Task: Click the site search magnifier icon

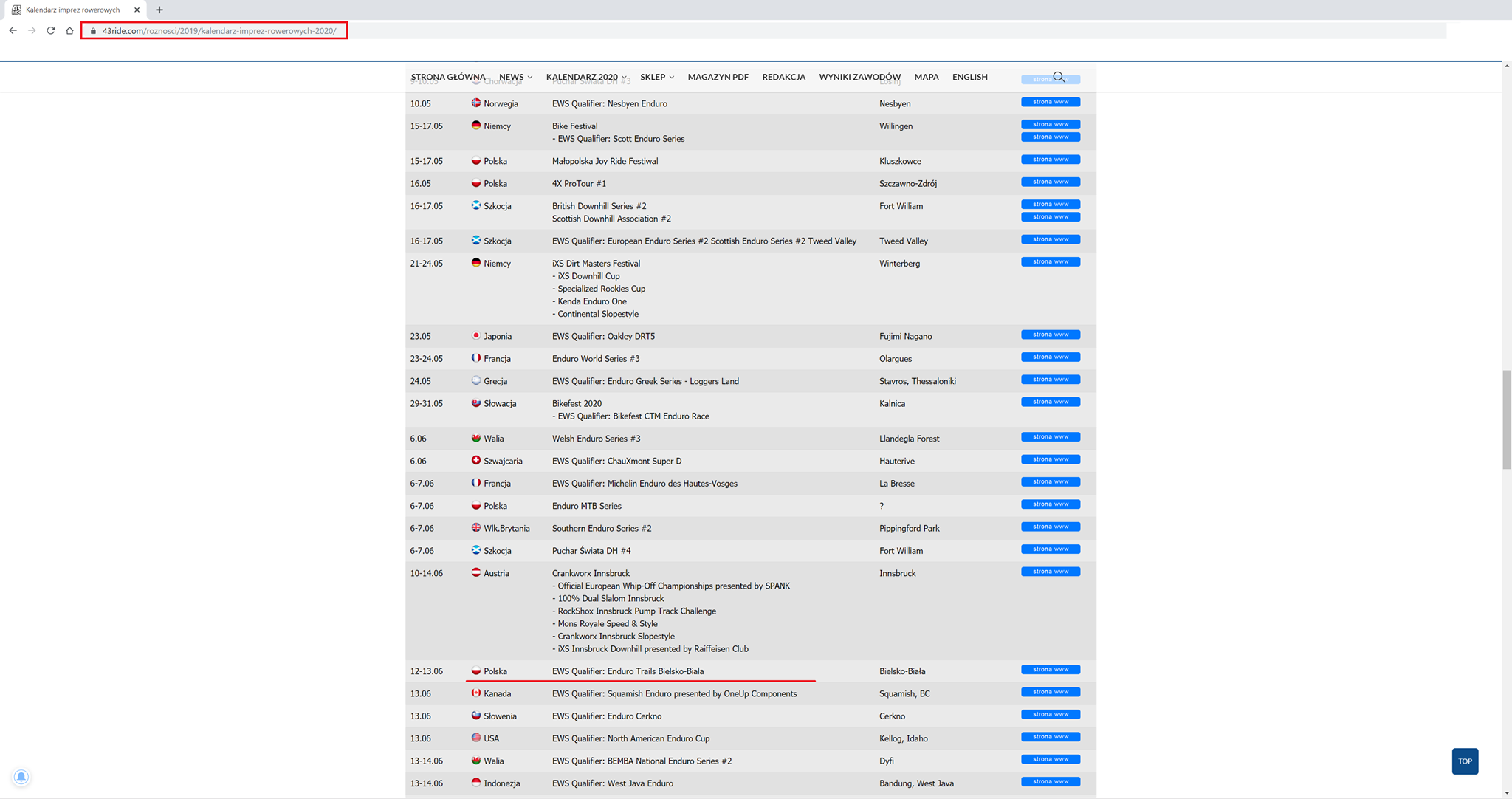Action: click(1059, 77)
